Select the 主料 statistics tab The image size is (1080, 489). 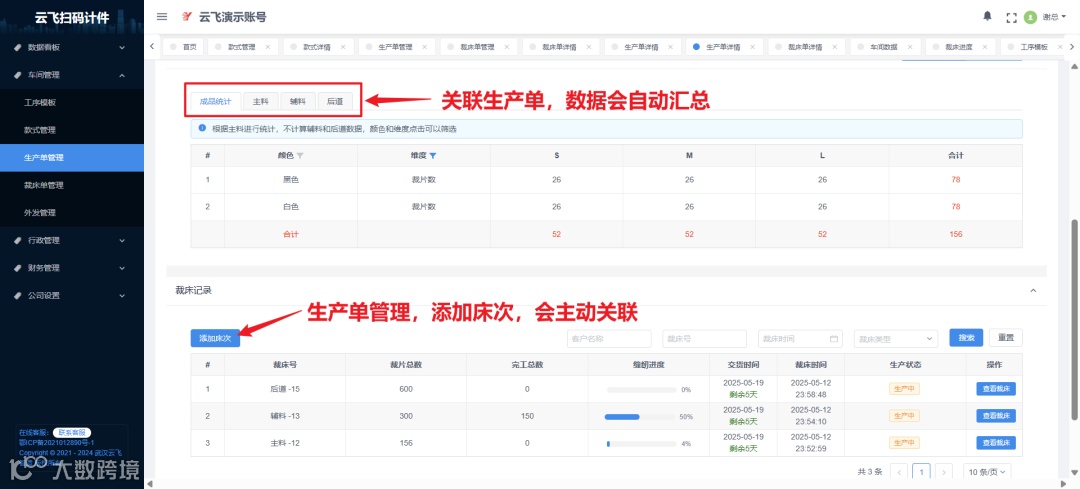[260, 101]
